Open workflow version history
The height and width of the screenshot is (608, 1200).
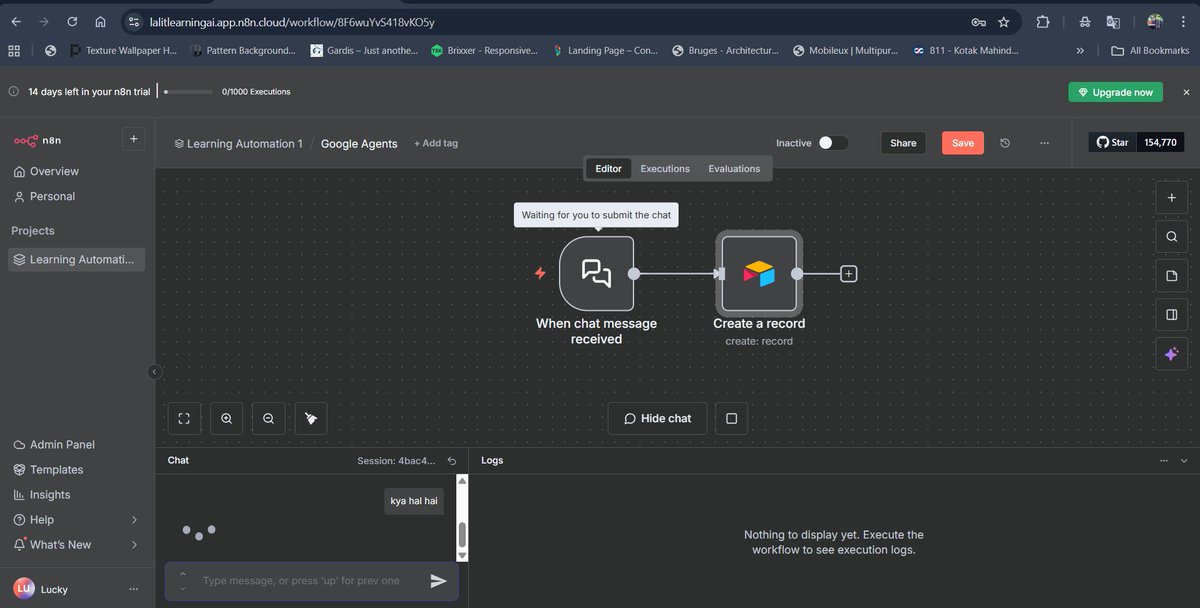1005,143
